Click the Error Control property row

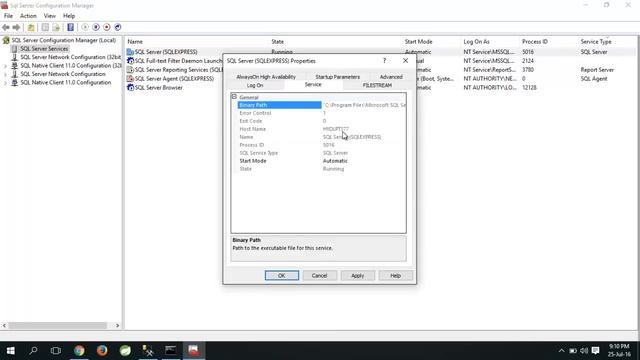pyautogui.click(x=322, y=113)
